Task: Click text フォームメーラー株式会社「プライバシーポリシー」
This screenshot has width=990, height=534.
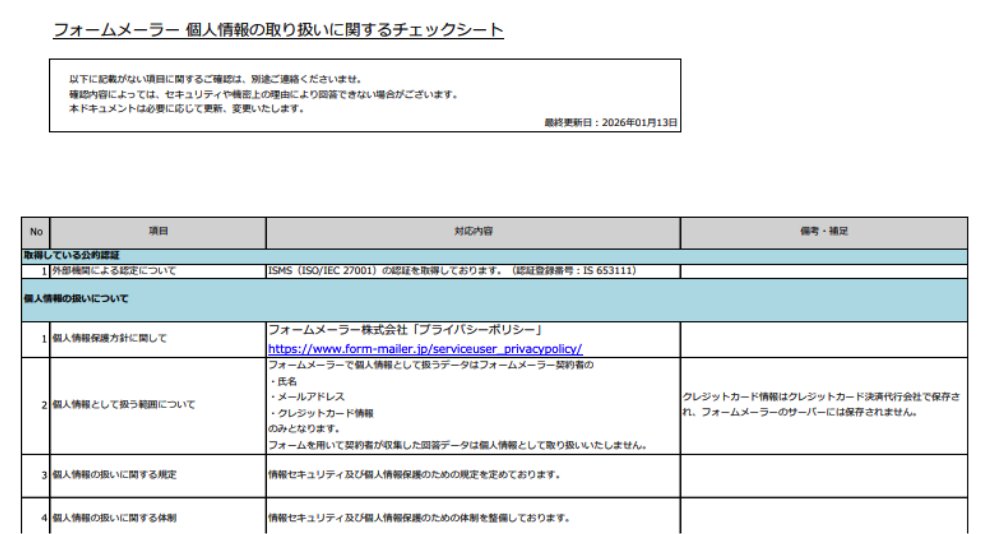Action: (405, 329)
